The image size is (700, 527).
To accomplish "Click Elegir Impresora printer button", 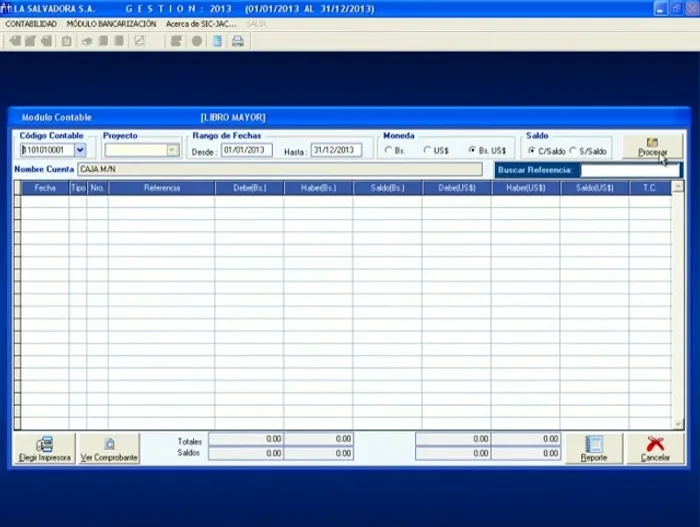I will (44, 449).
